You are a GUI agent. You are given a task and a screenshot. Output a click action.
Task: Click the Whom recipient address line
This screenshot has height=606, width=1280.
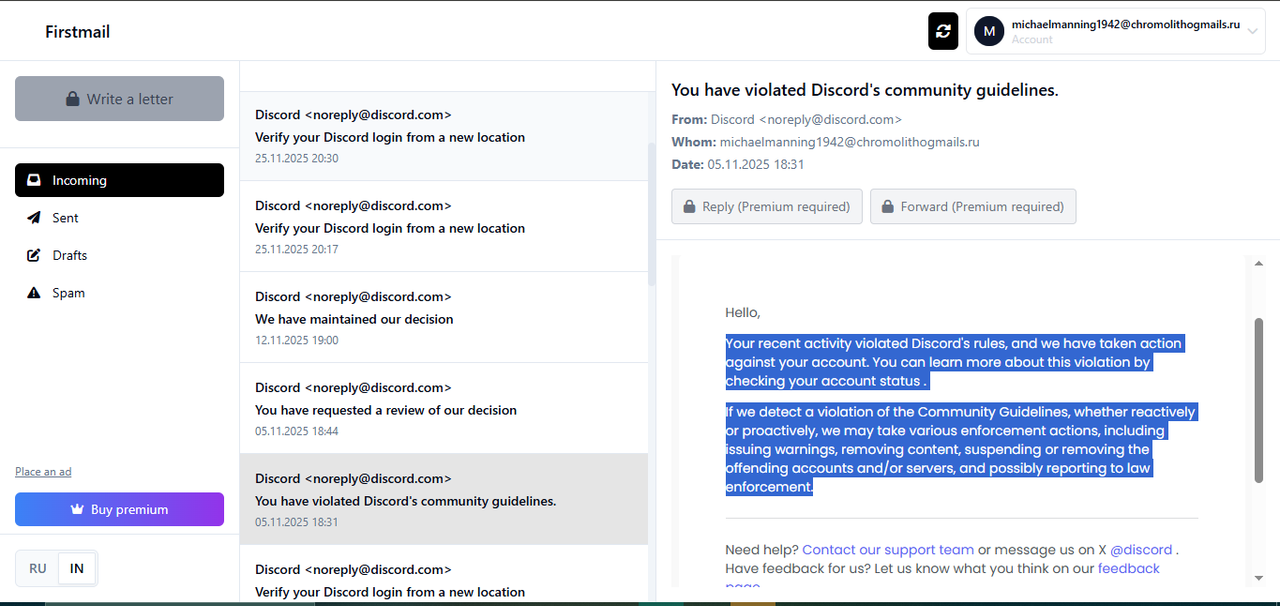(x=825, y=142)
